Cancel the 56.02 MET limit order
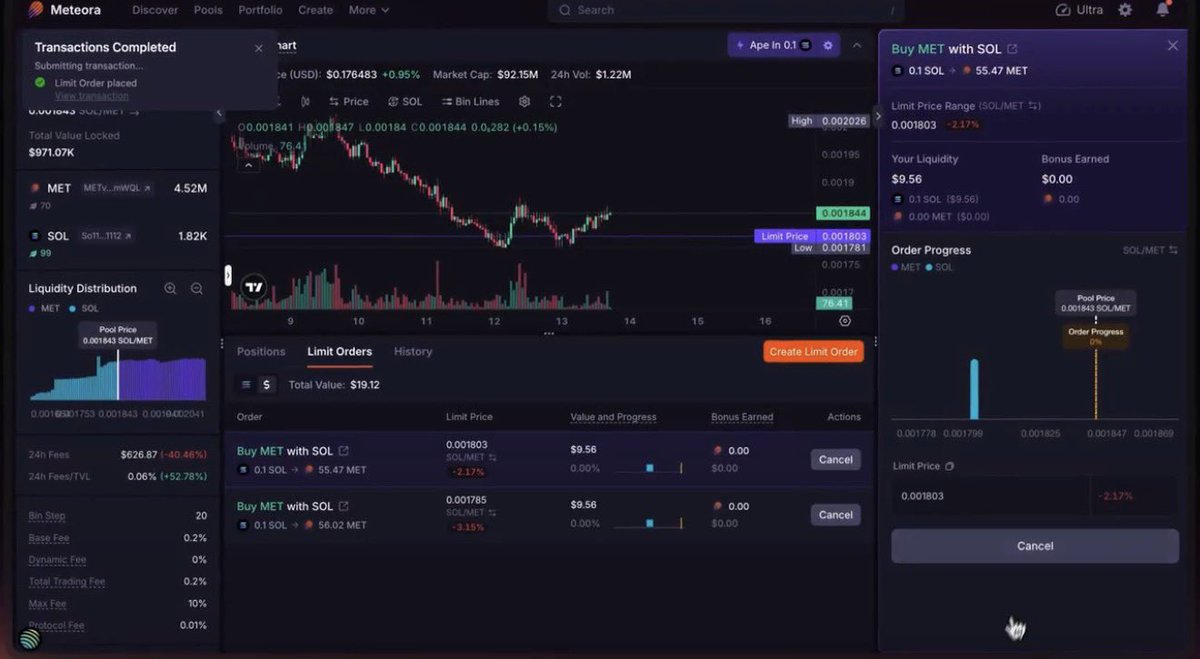Screen dimensions: 1200x659 click(835, 515)
